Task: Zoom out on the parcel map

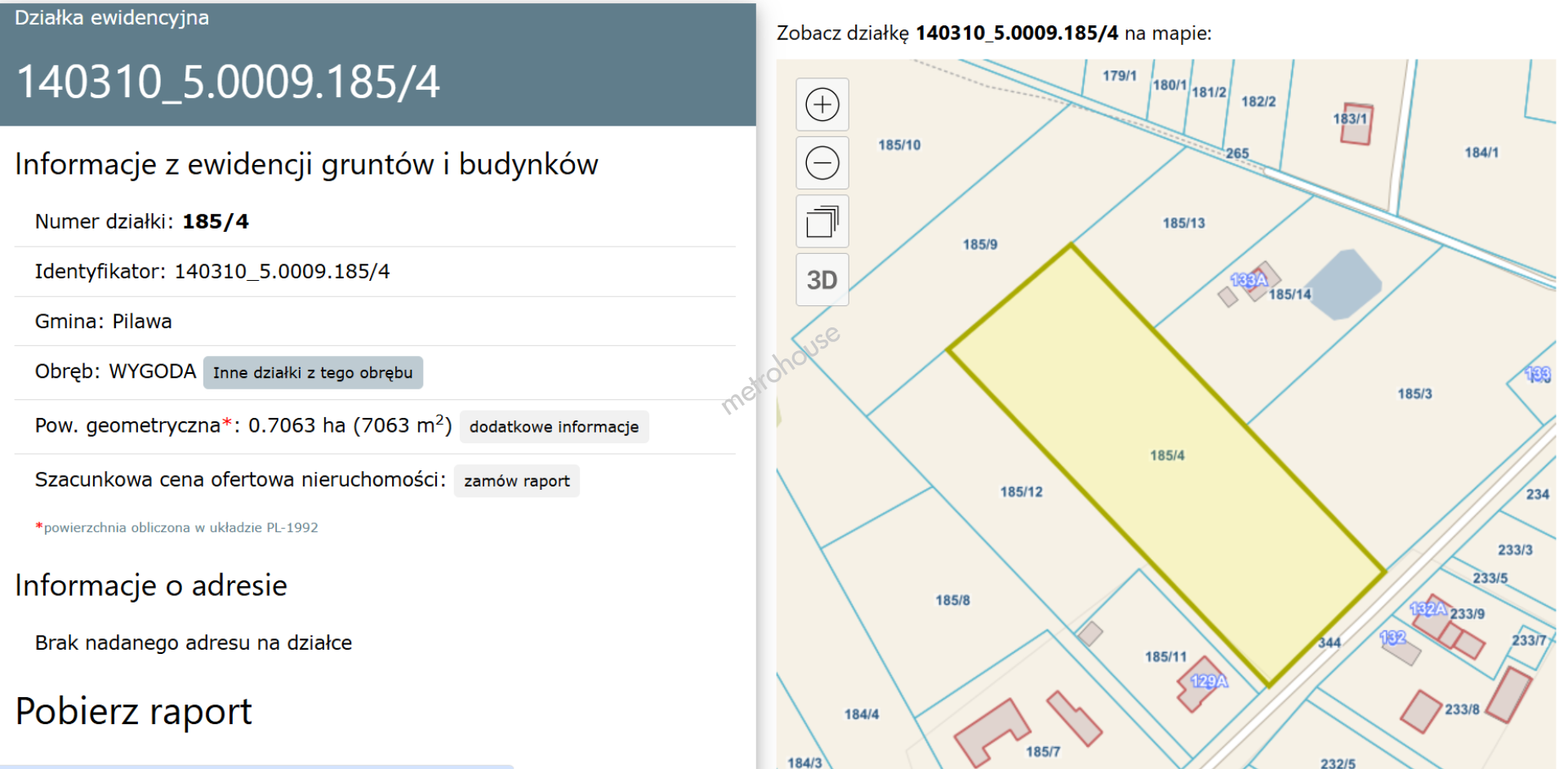Action: pyautogui.click(x=822, y=163)
